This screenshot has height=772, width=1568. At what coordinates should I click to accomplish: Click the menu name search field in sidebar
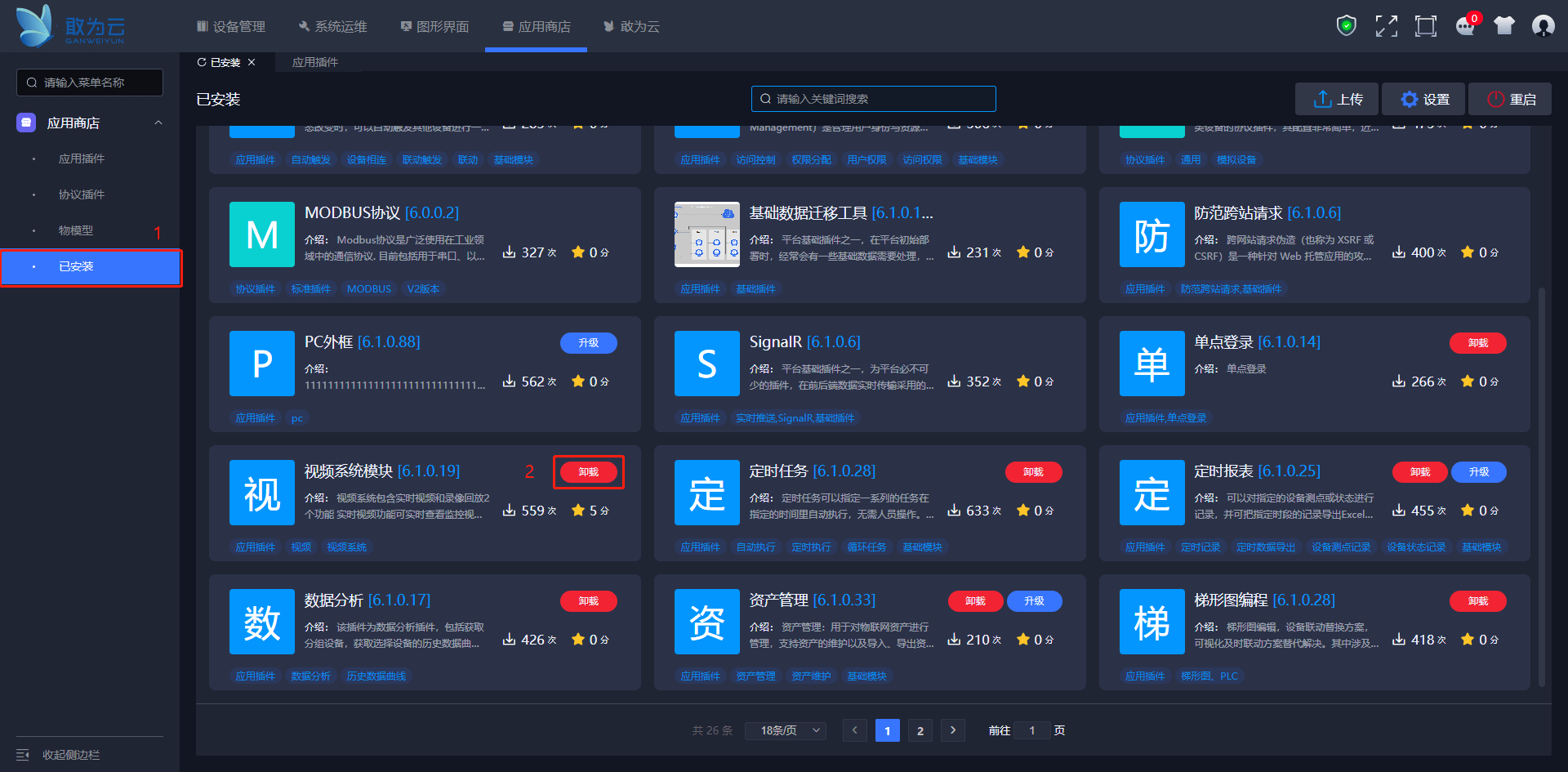coord(90,83)
